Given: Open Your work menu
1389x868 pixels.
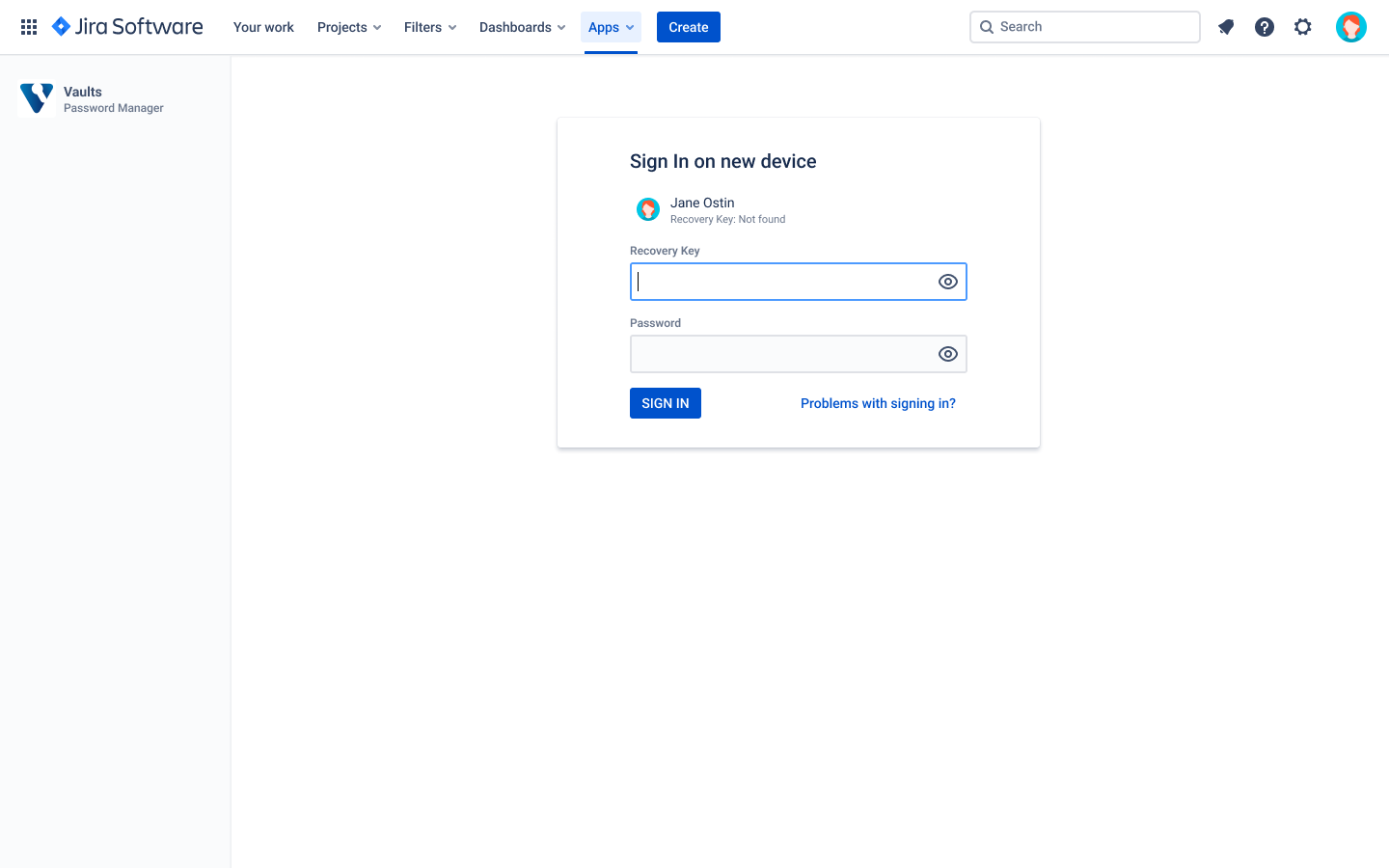Looking at the screenshot, I should pos(262,26).
